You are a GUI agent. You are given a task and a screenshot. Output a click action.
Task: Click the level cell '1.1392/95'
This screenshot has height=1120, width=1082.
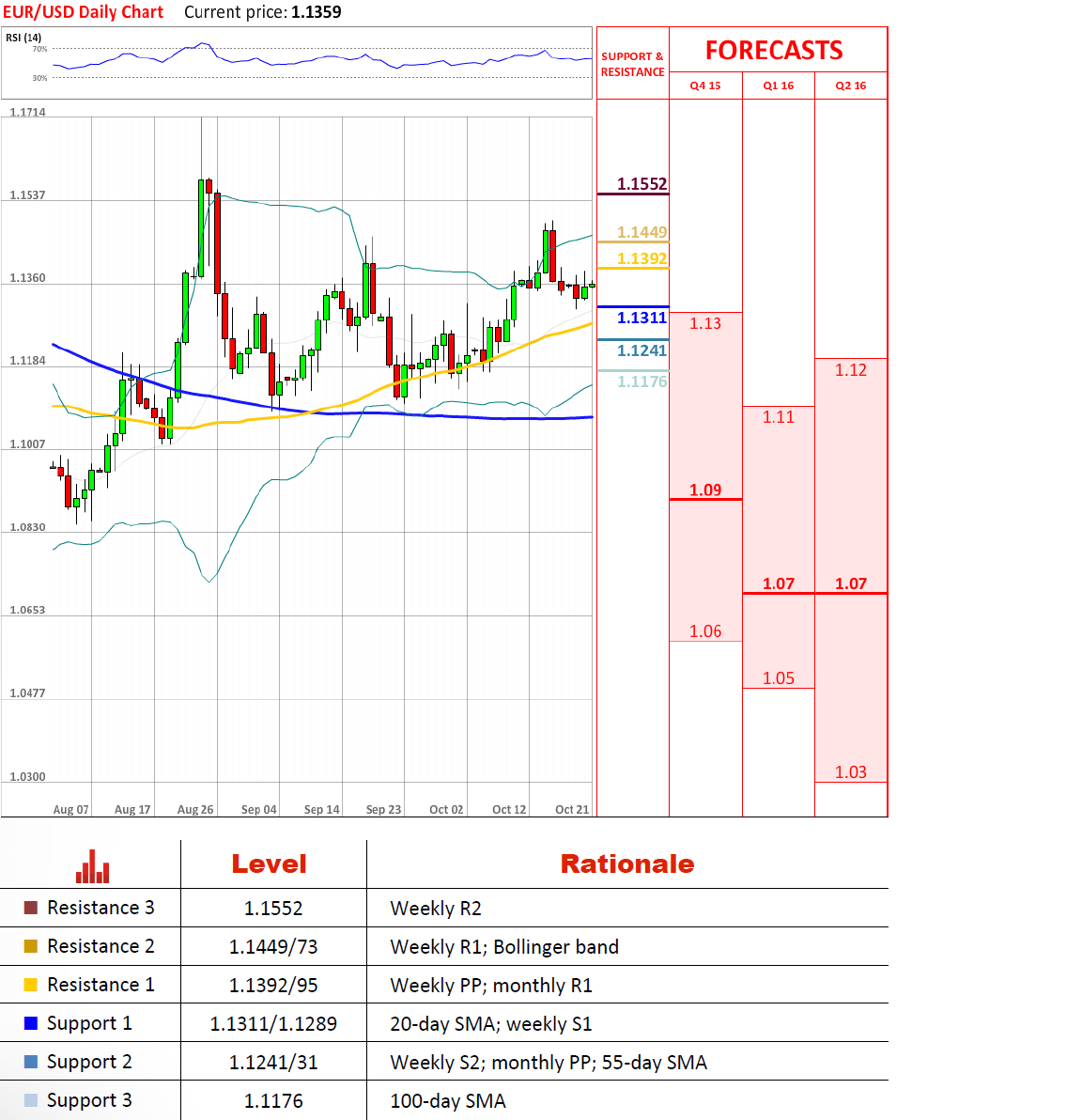[x=272, y=986]
